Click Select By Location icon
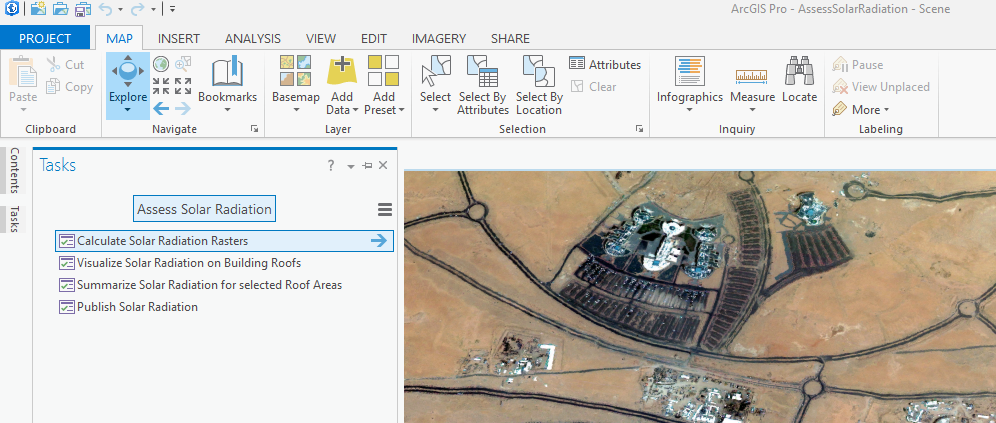This screenshot has width=996, height=423. pyautogui.click(x=539, y=70)
